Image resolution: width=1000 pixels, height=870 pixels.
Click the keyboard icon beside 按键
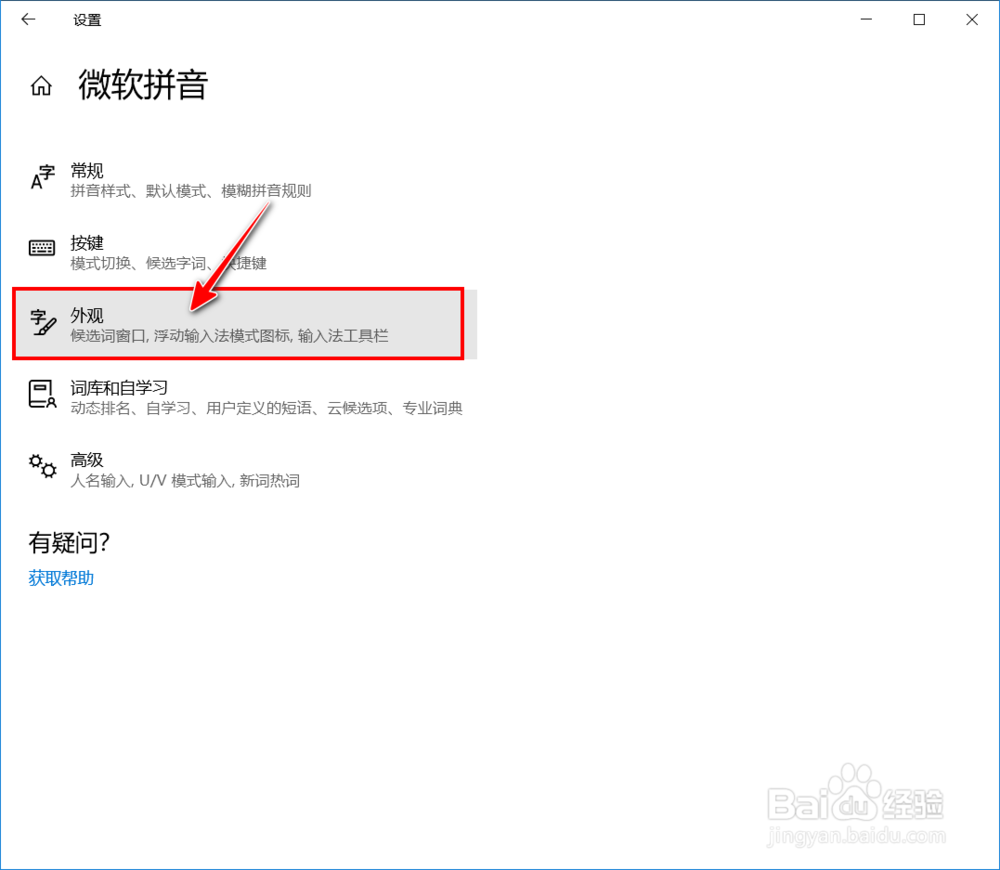pos(42,248)
